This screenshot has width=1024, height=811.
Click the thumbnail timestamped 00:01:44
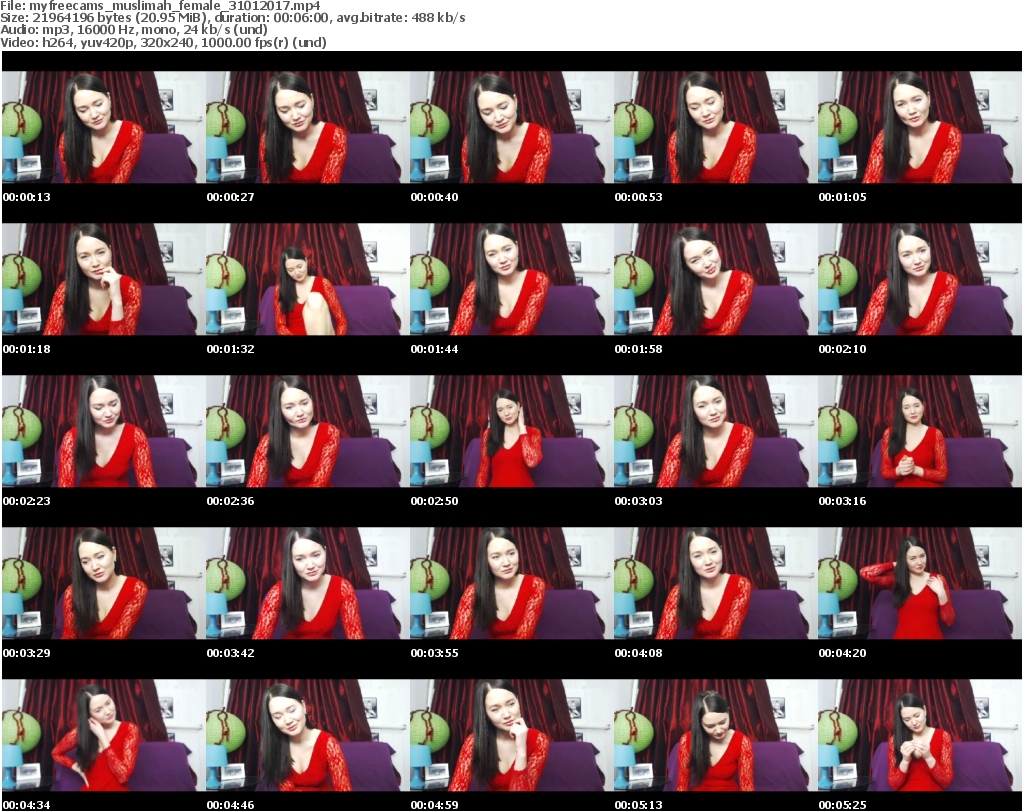click(x=512, y=279)
